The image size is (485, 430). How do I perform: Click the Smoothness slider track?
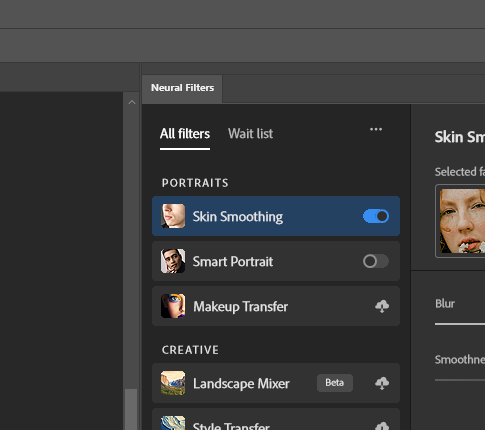tap(460, 380)
